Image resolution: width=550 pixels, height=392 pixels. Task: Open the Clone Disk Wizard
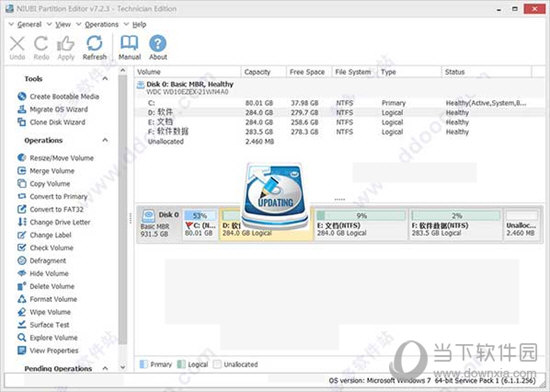click(51, 122)
